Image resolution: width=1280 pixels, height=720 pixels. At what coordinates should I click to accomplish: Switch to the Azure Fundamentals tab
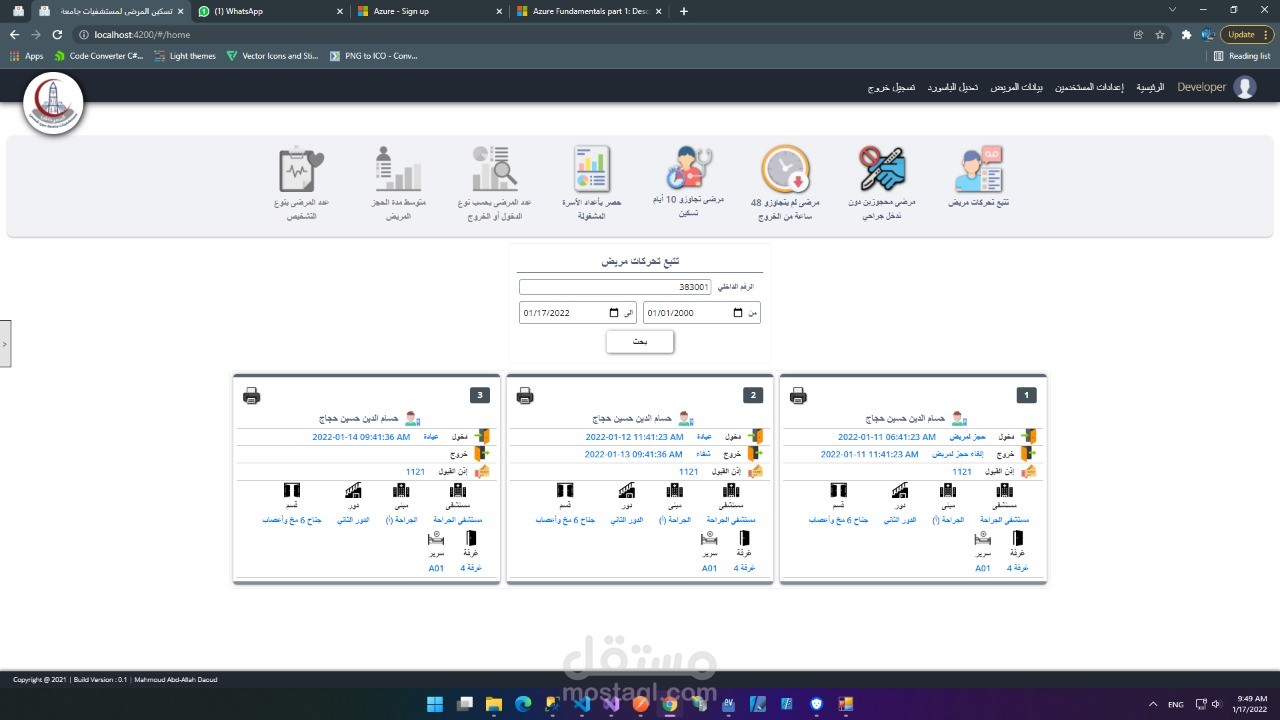click(588, 11)
